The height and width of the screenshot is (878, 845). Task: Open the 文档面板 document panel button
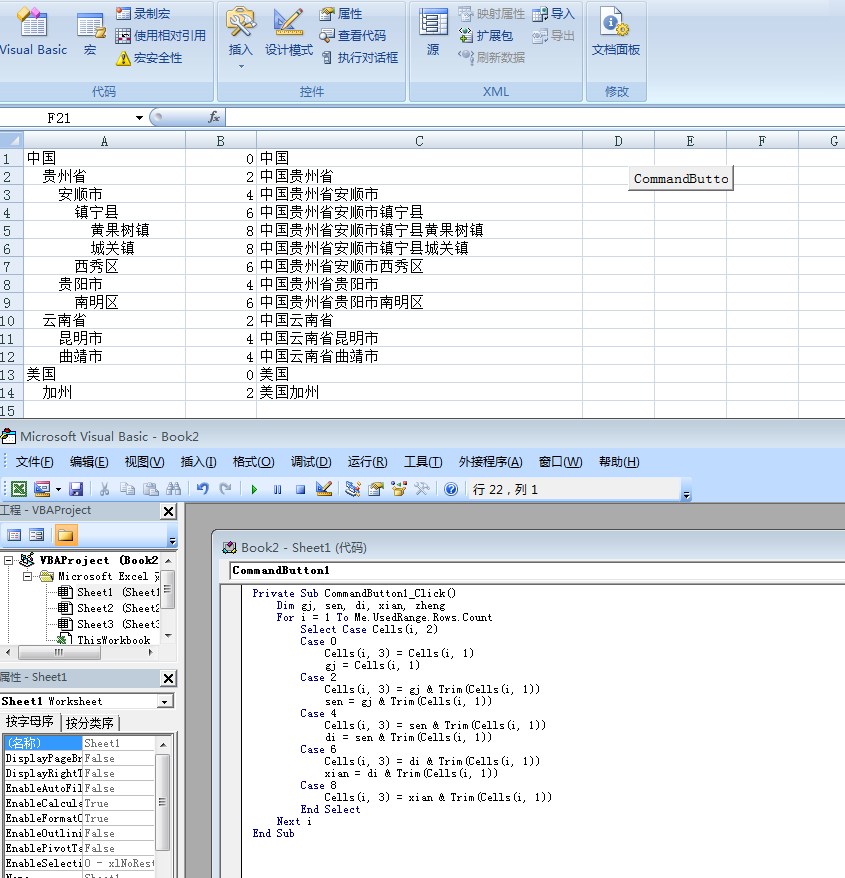point(615,32)
